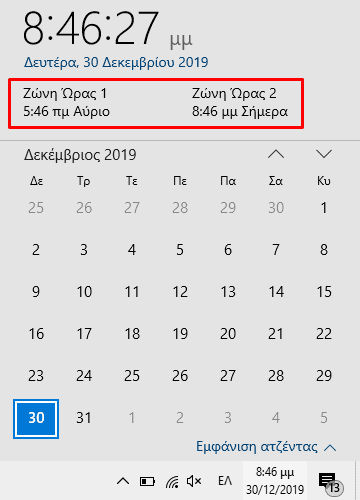
Task: Show hidden tray icons arrow
Action: coord(123,481)
